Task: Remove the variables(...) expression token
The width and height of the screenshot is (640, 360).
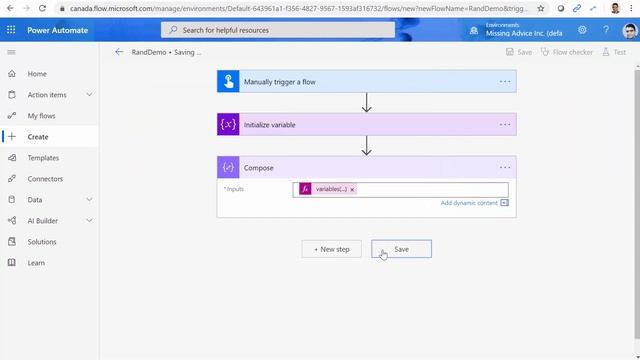Action: (352, 189)
